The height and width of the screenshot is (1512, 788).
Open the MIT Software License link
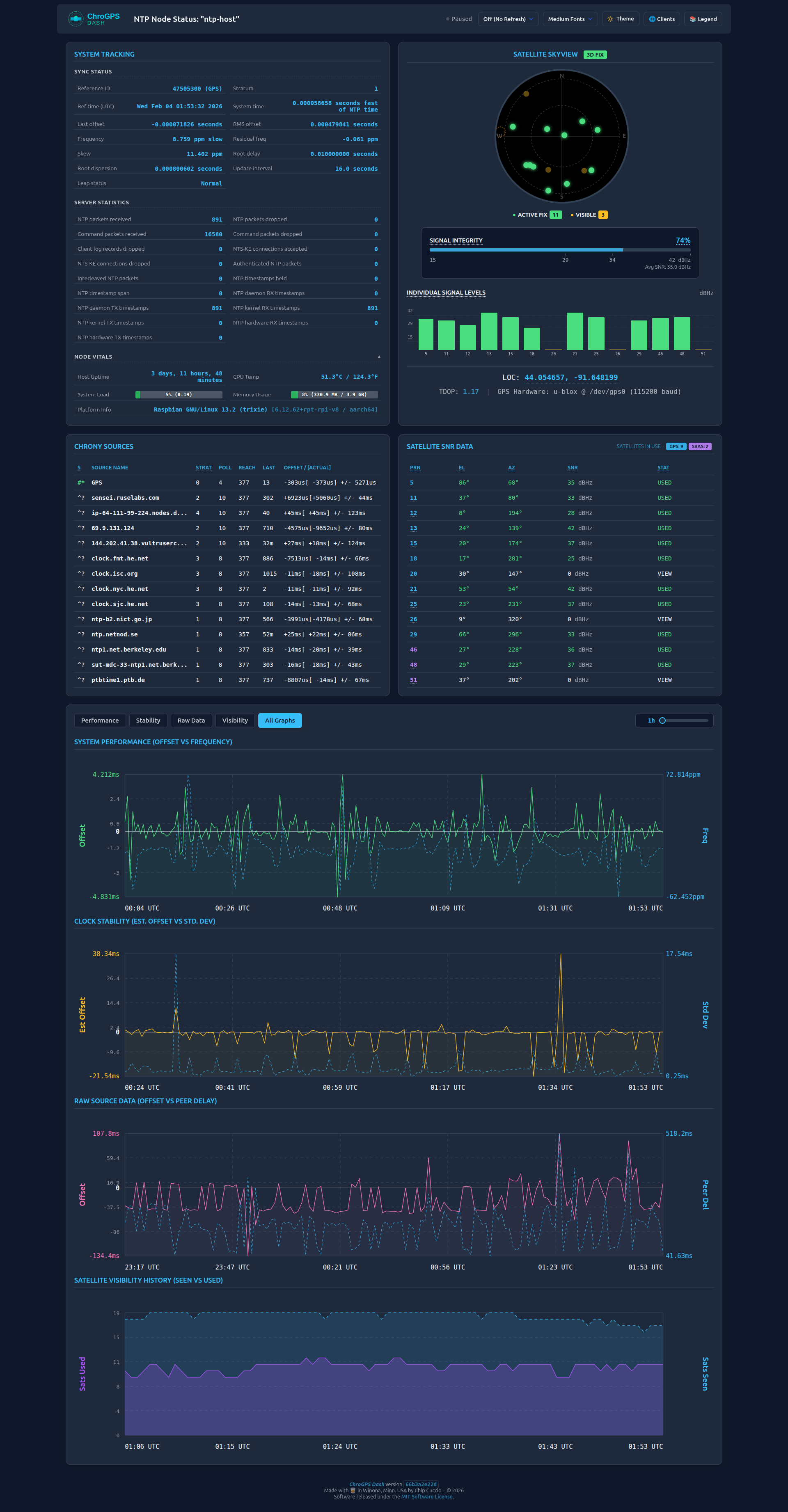(427, 1496)
